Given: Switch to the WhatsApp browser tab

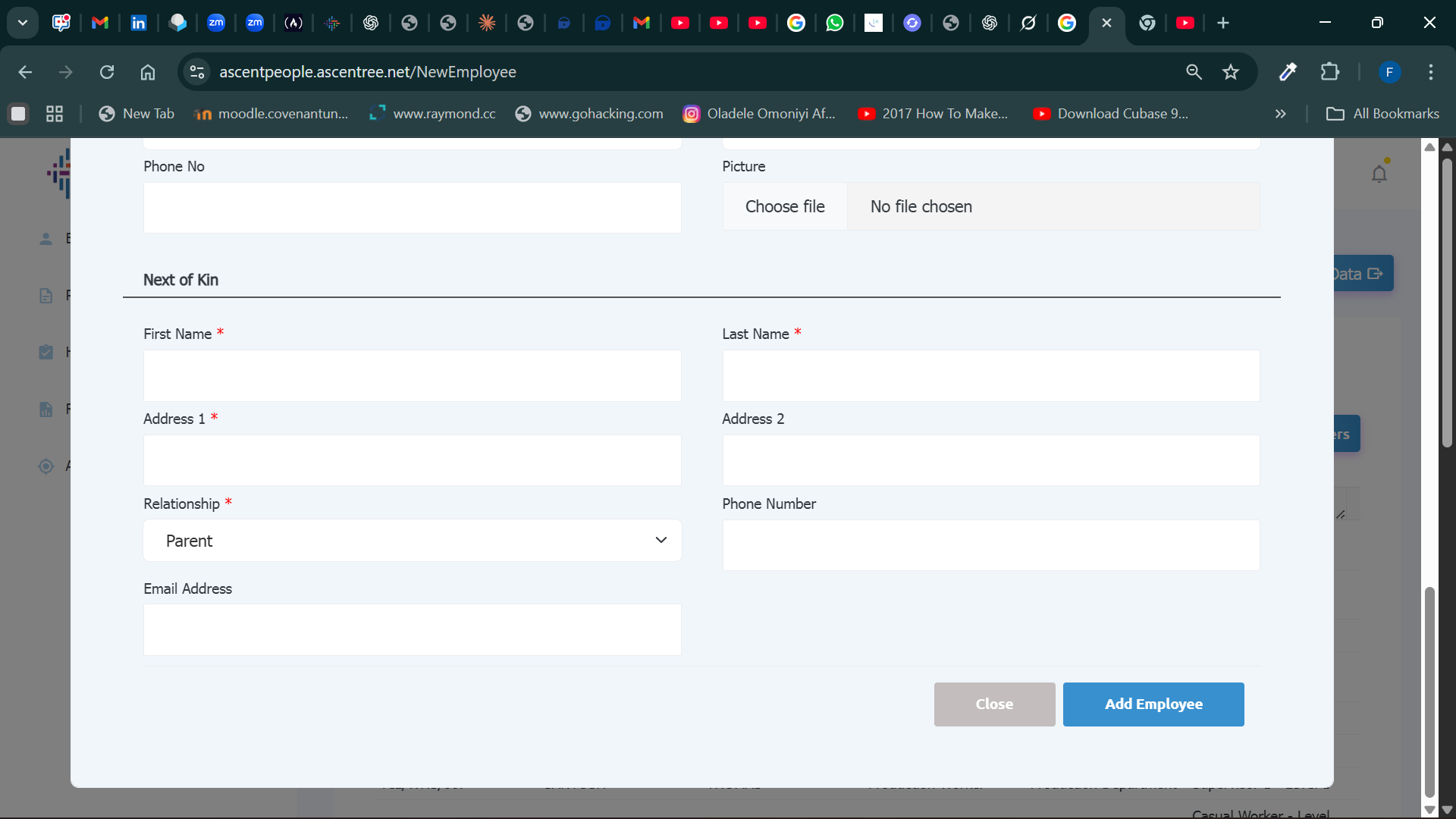Looking at the screenshot, I should (834, 23).
